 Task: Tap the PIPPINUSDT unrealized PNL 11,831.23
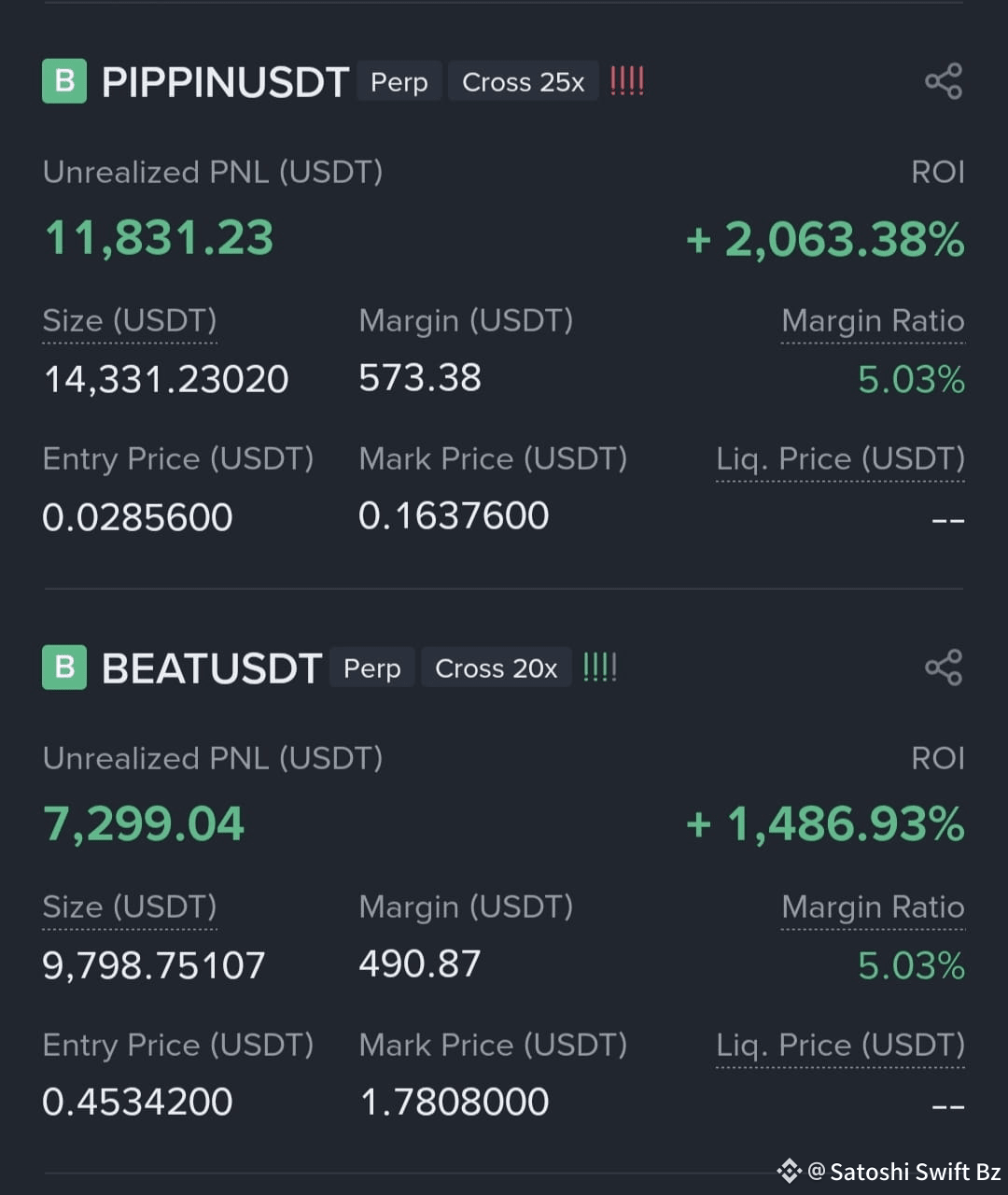click(160, 238)
